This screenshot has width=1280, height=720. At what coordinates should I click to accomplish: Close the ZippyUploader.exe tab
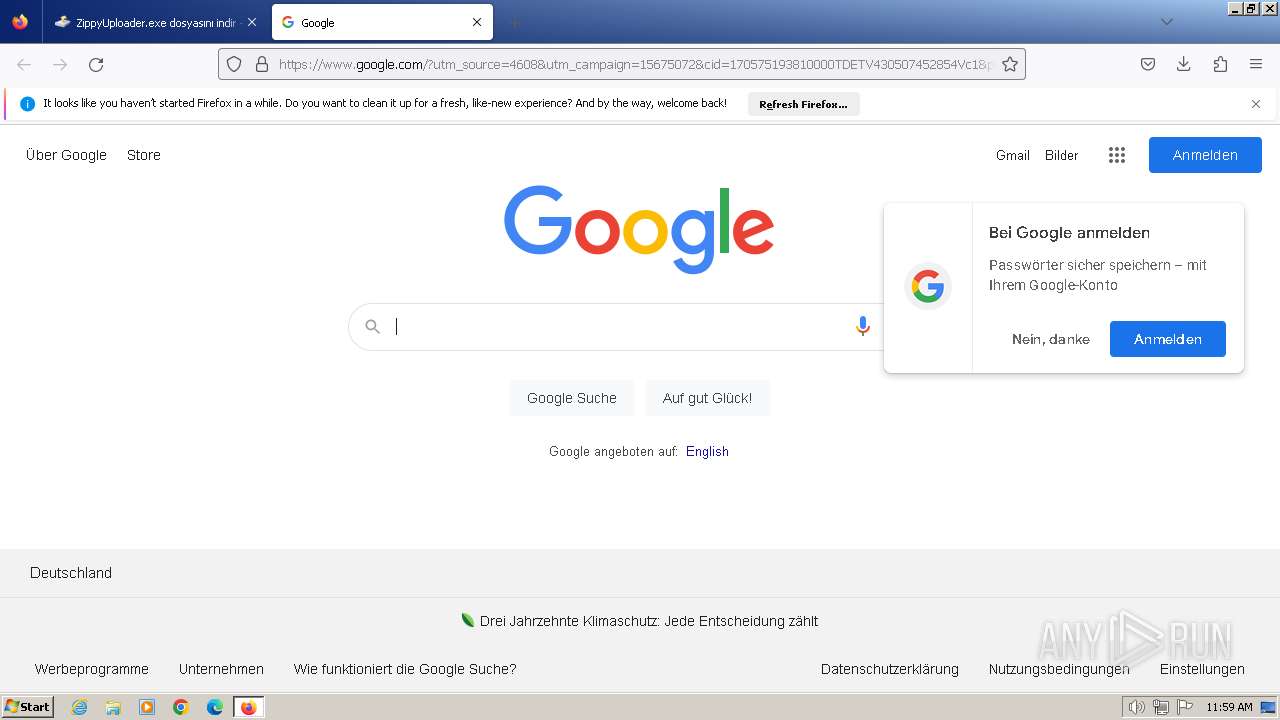tap(252, 22)
